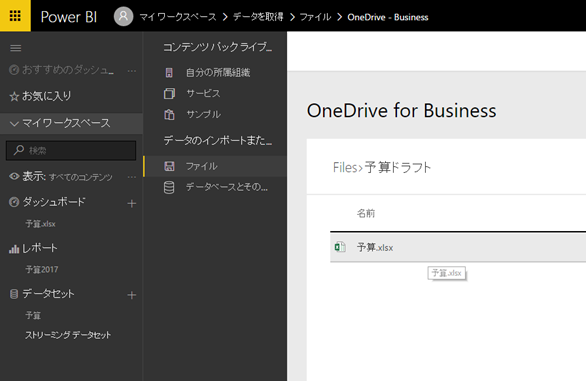
Task: Toggle the hamburger navigation menu
Action: tap(16, 48)
